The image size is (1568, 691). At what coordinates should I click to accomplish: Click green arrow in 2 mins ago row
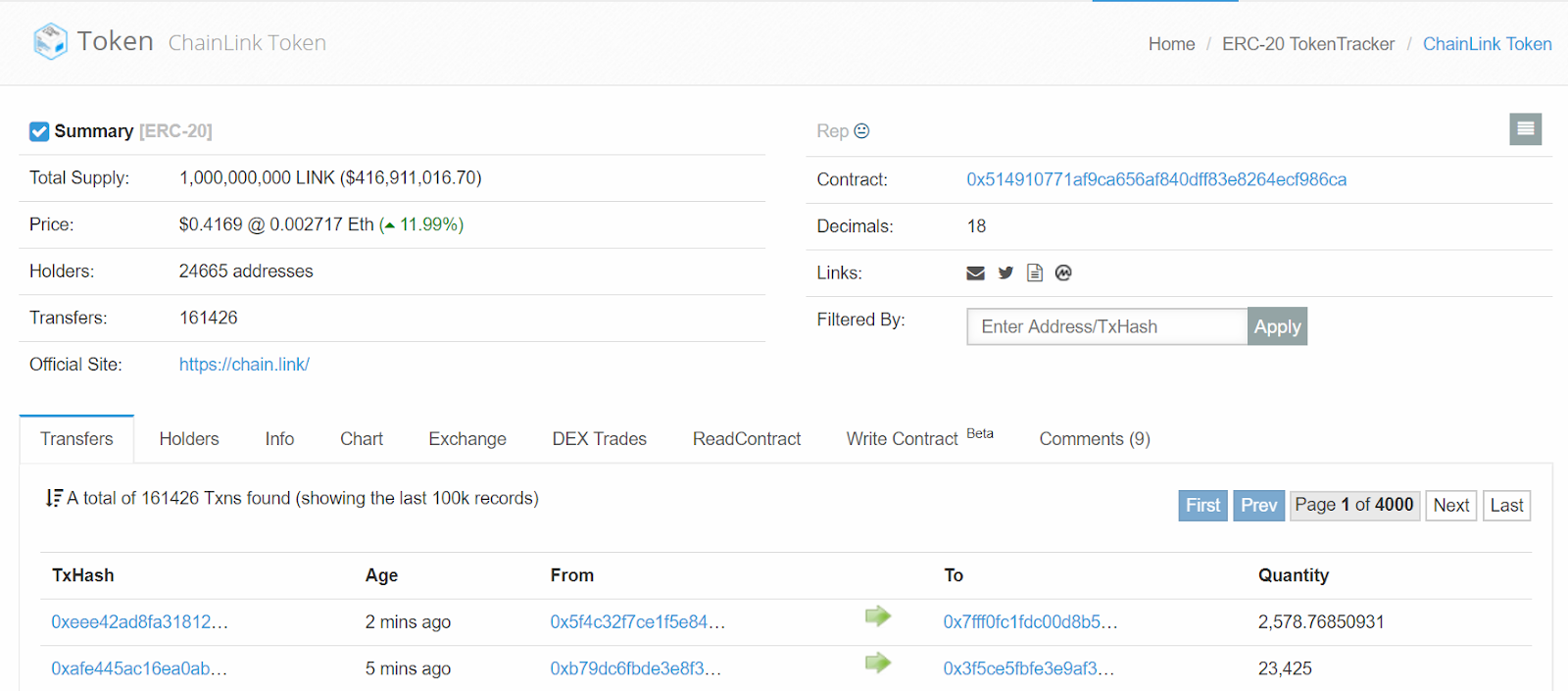pos(878,617)
